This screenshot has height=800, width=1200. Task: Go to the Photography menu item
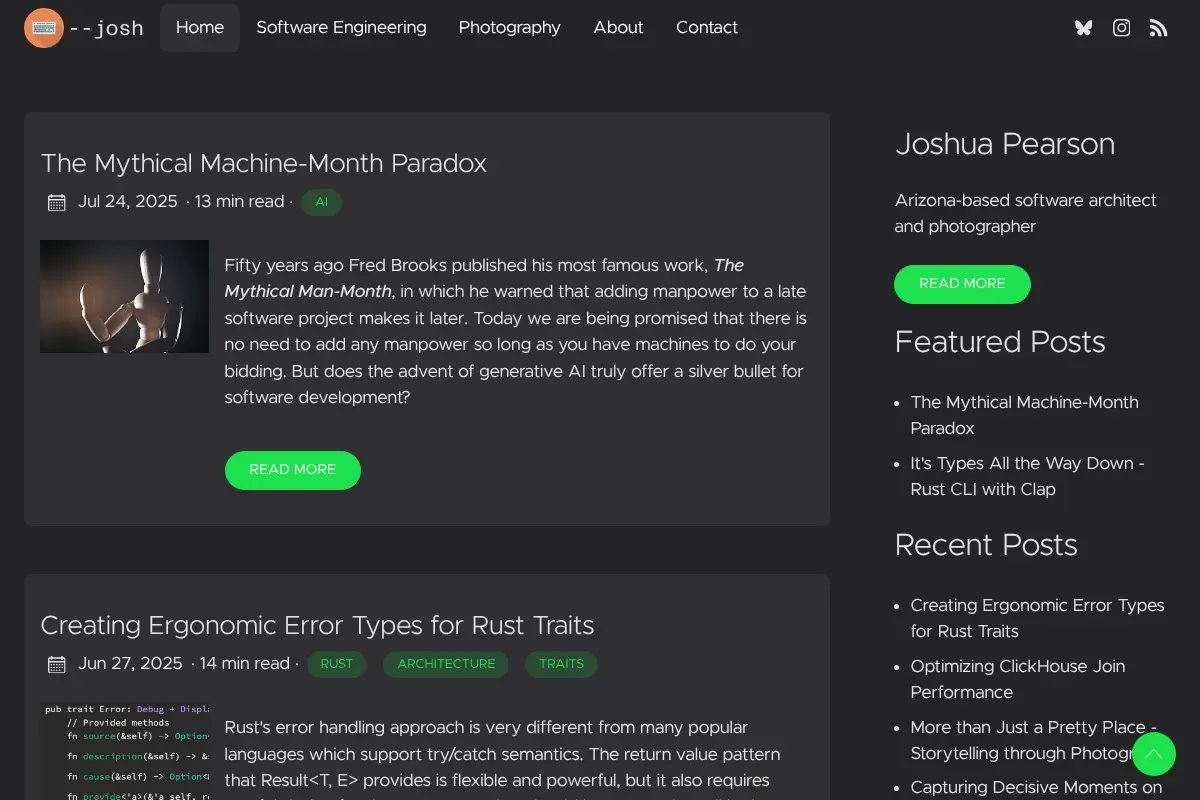(510, 28)
